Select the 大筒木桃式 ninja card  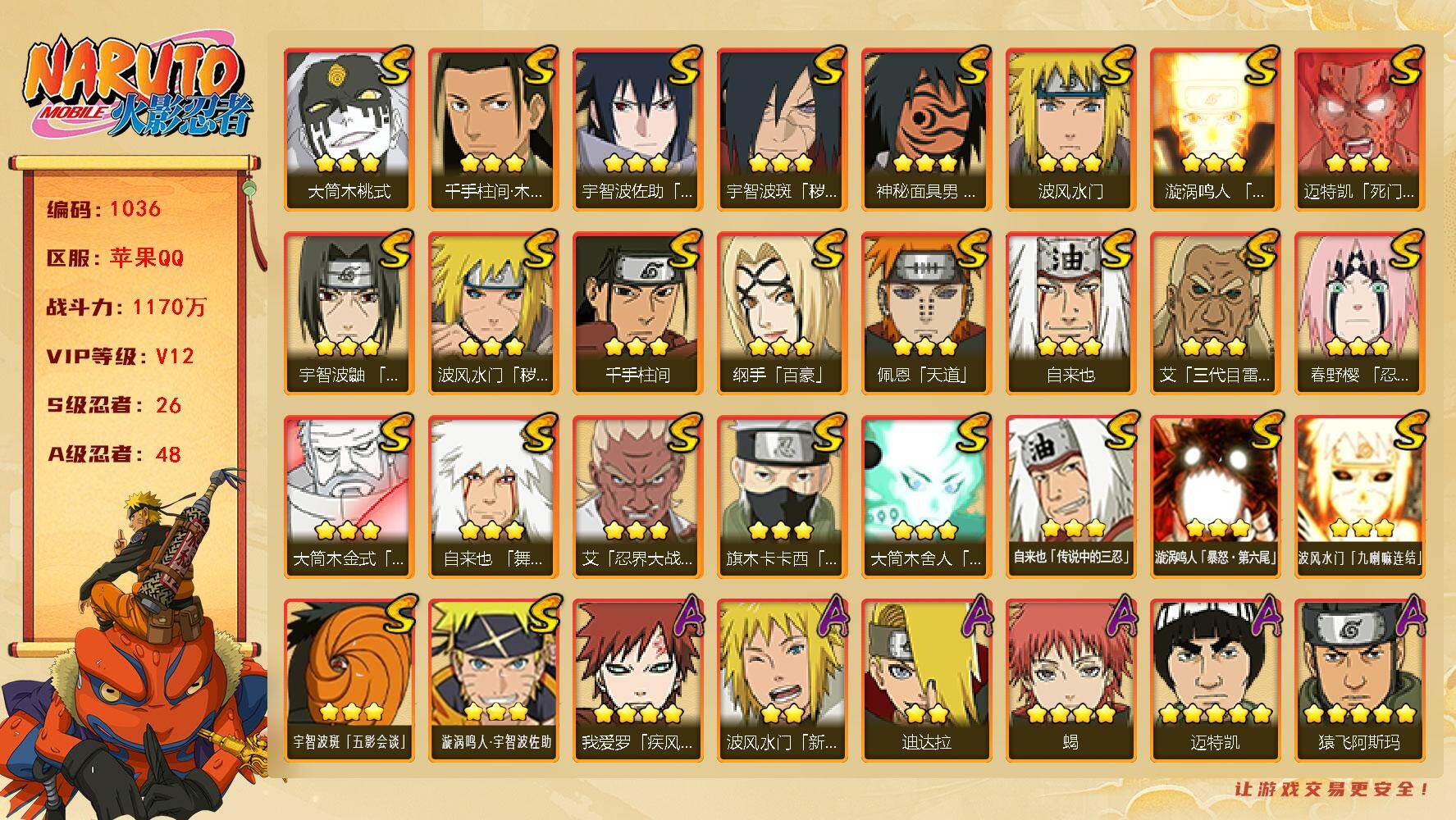[x=349, y=129]
